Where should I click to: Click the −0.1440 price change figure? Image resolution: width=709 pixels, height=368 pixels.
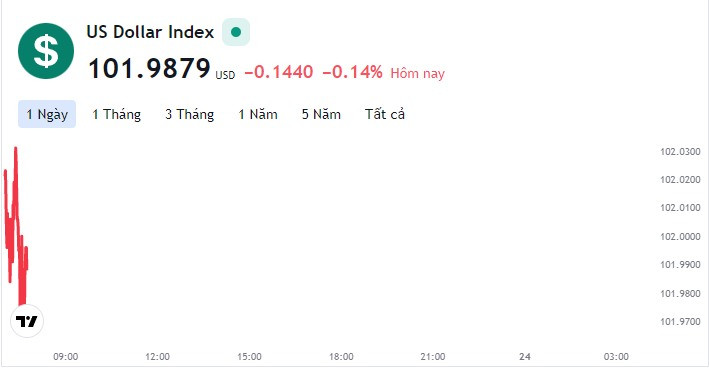click(279, 71)
